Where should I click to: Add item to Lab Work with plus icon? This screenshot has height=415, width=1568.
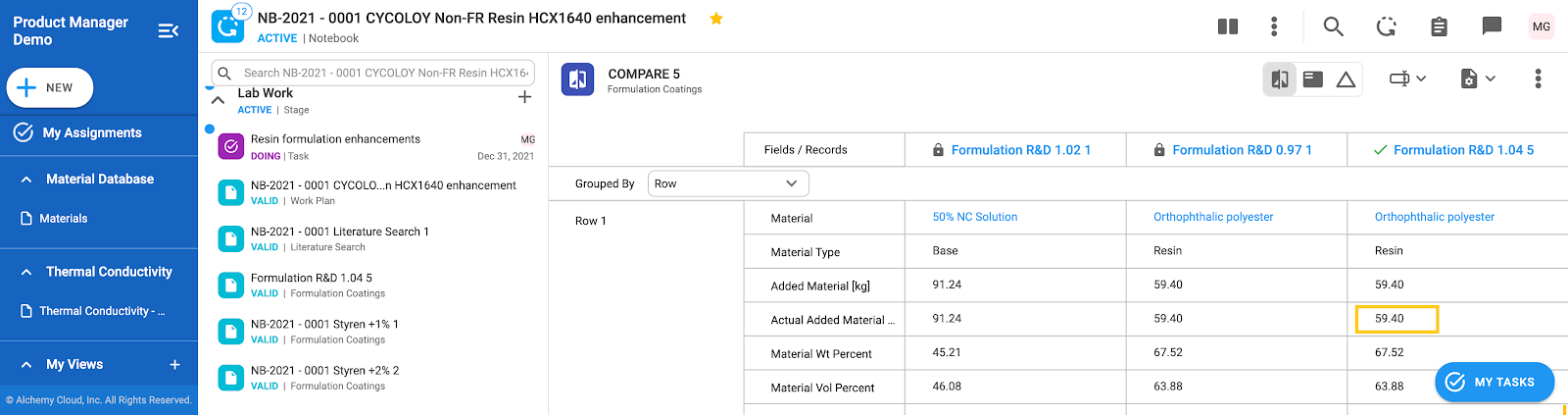pyautogui.click(x=524, y=97)
